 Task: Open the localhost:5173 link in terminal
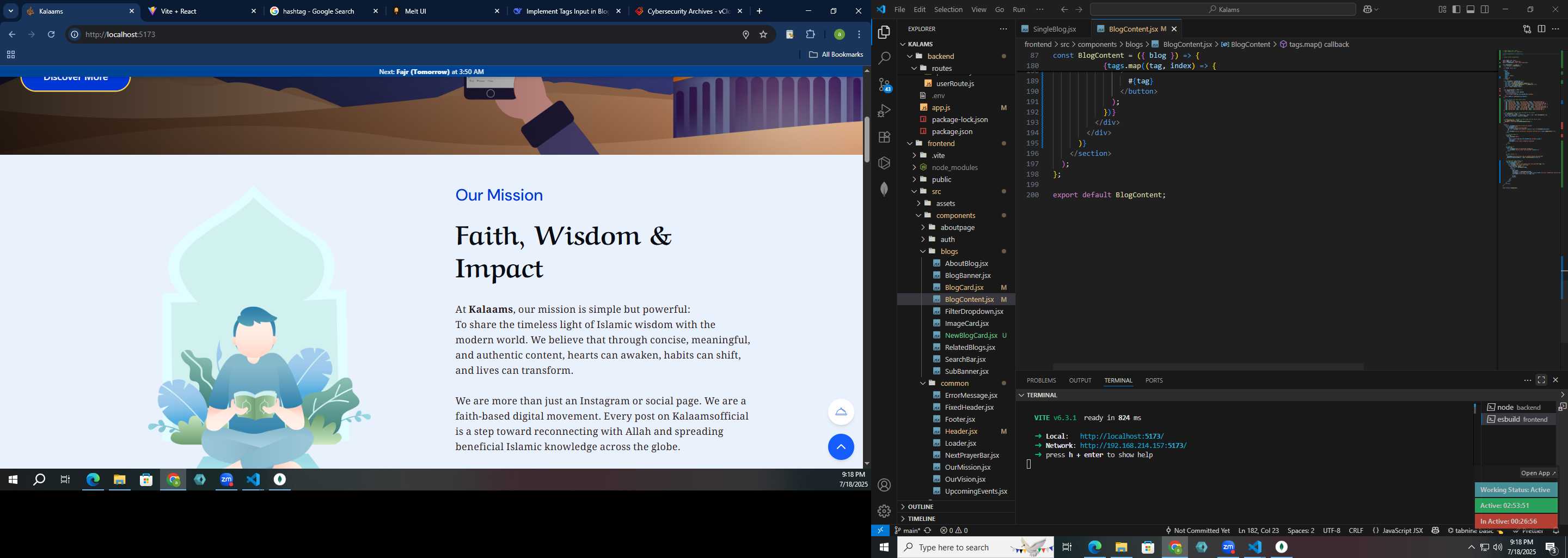click(x=1121, y=437)
